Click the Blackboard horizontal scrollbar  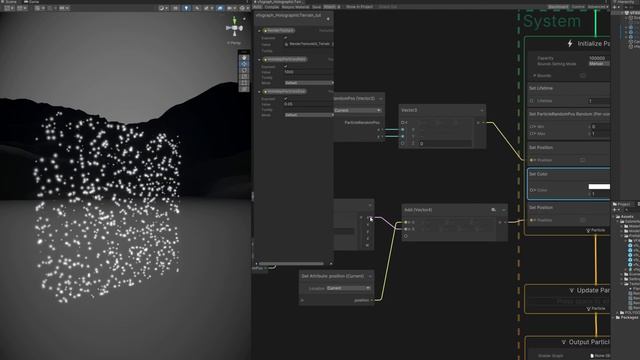[291, 264]
